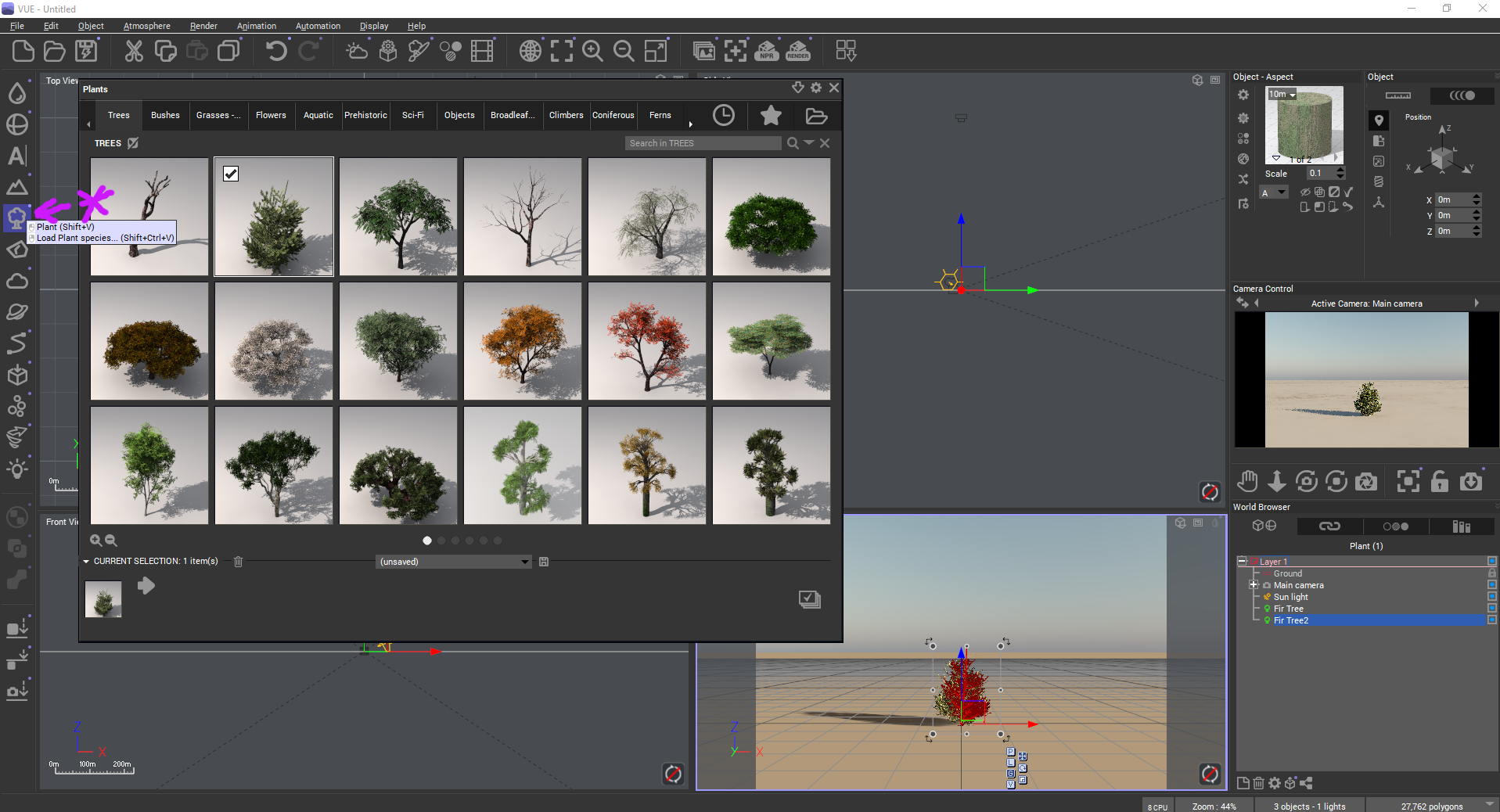This screenshot has height=812, width=1500.
Task: Click the Cut scissors icon
Action: click(x=135, y=52)
